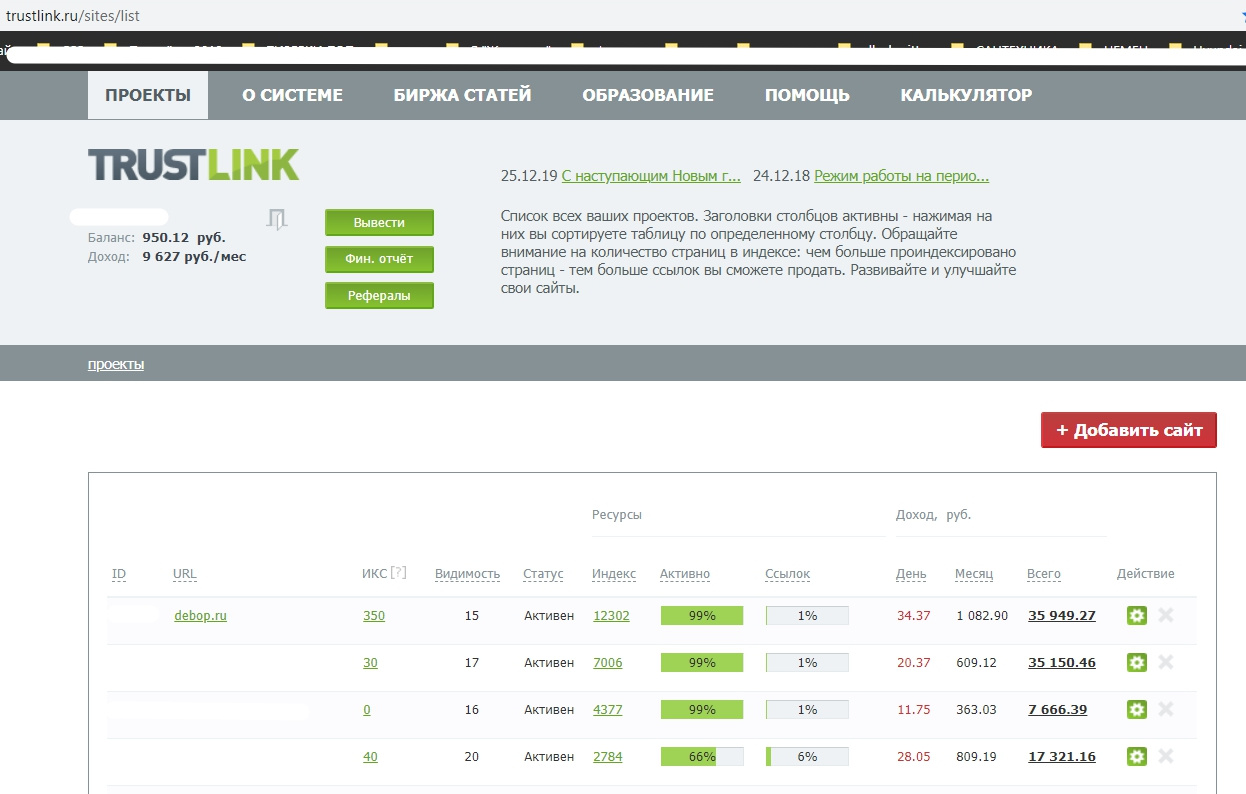1246x794 pixels.
Task: Open settings gear for the 17 321.16 row
Action: (x=1136, y=757)
